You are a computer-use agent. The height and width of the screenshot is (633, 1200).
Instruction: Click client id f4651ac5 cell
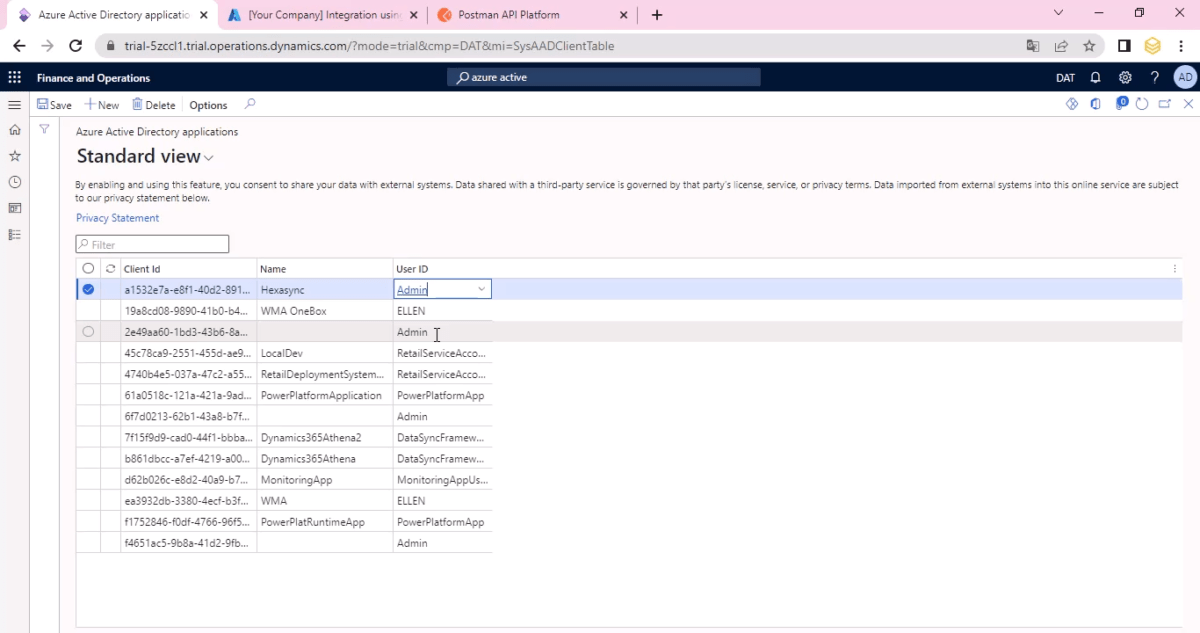188,543
